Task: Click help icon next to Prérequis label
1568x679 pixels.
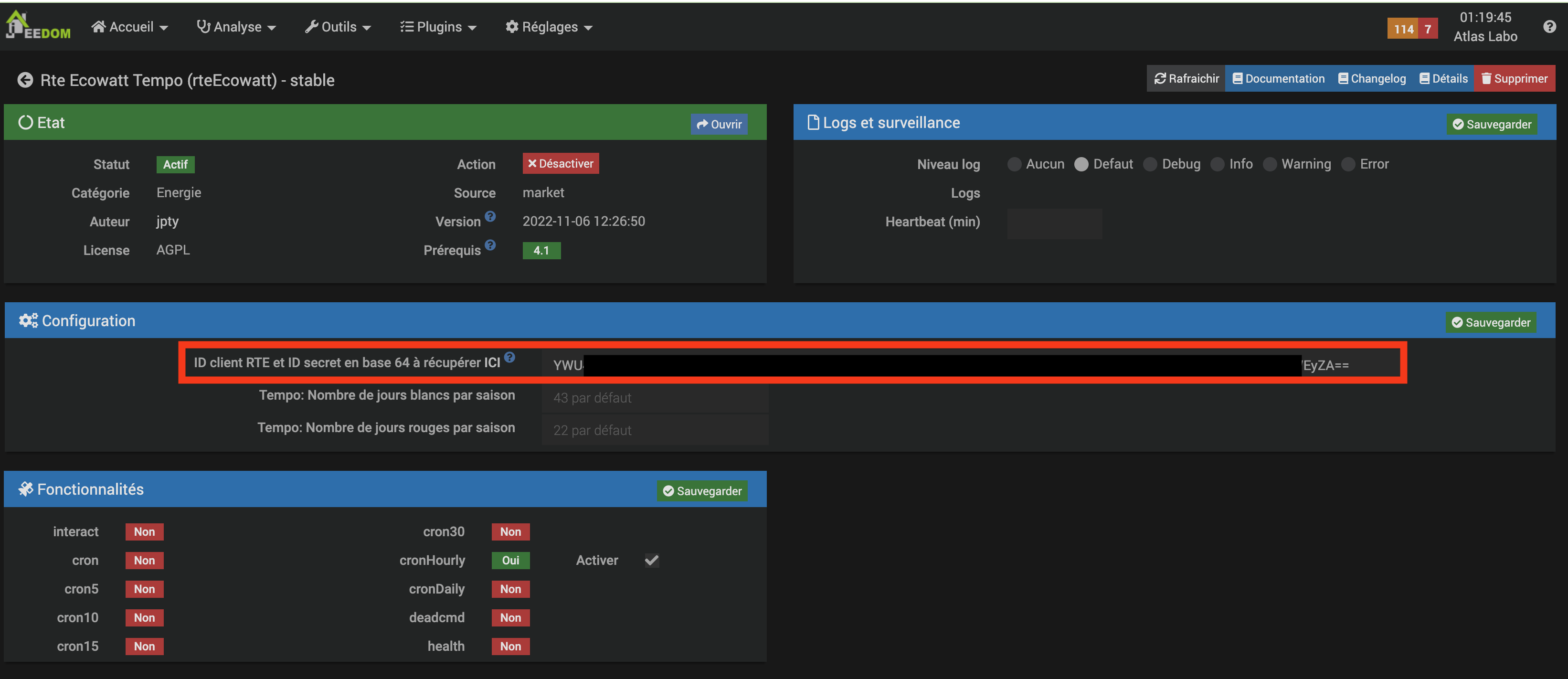Action: pos(490,245)
